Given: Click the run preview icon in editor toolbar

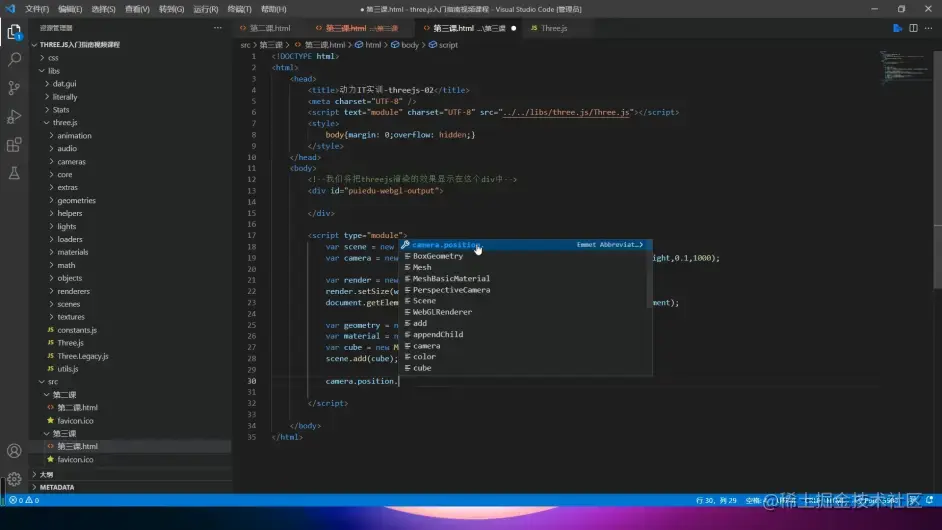Looking at the screenshot, I should tap(898, 28).
